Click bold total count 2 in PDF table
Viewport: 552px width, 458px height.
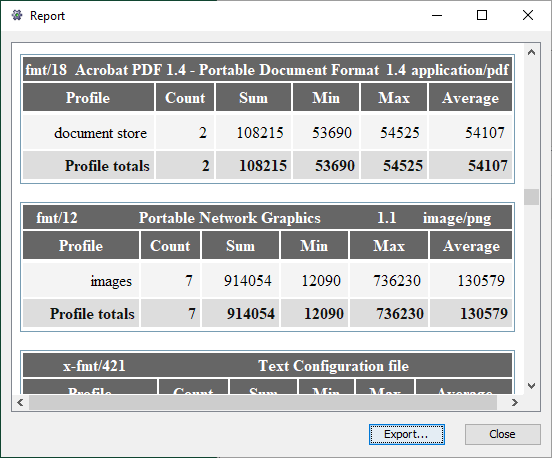coord(185,165)
